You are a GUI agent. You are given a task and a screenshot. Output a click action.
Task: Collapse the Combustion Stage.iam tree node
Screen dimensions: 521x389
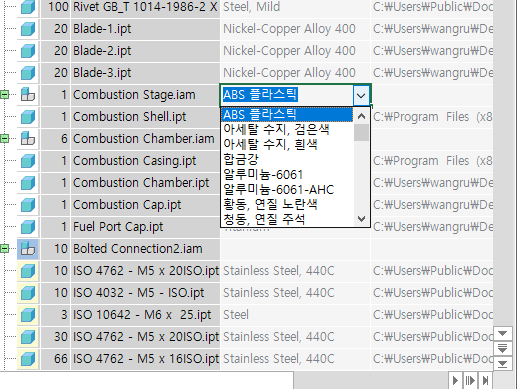[x=4, y=95]
